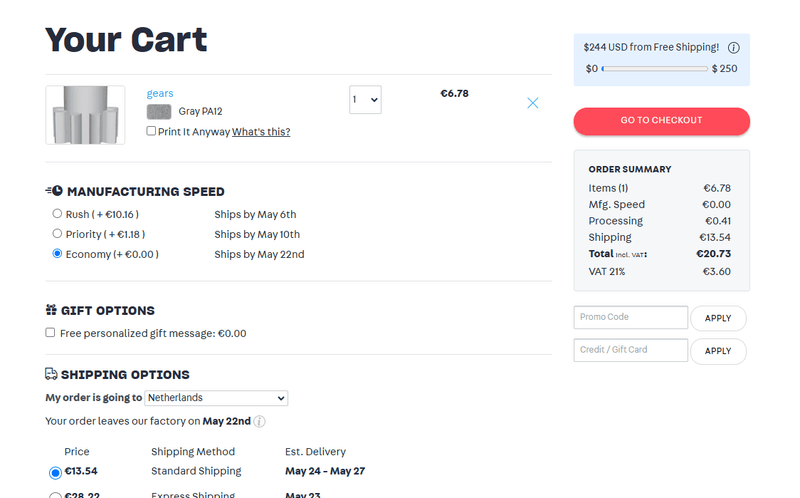800x498 pixels.
Task: Click the Gray PA12 material swatch
Action: (x=159, y=112)
